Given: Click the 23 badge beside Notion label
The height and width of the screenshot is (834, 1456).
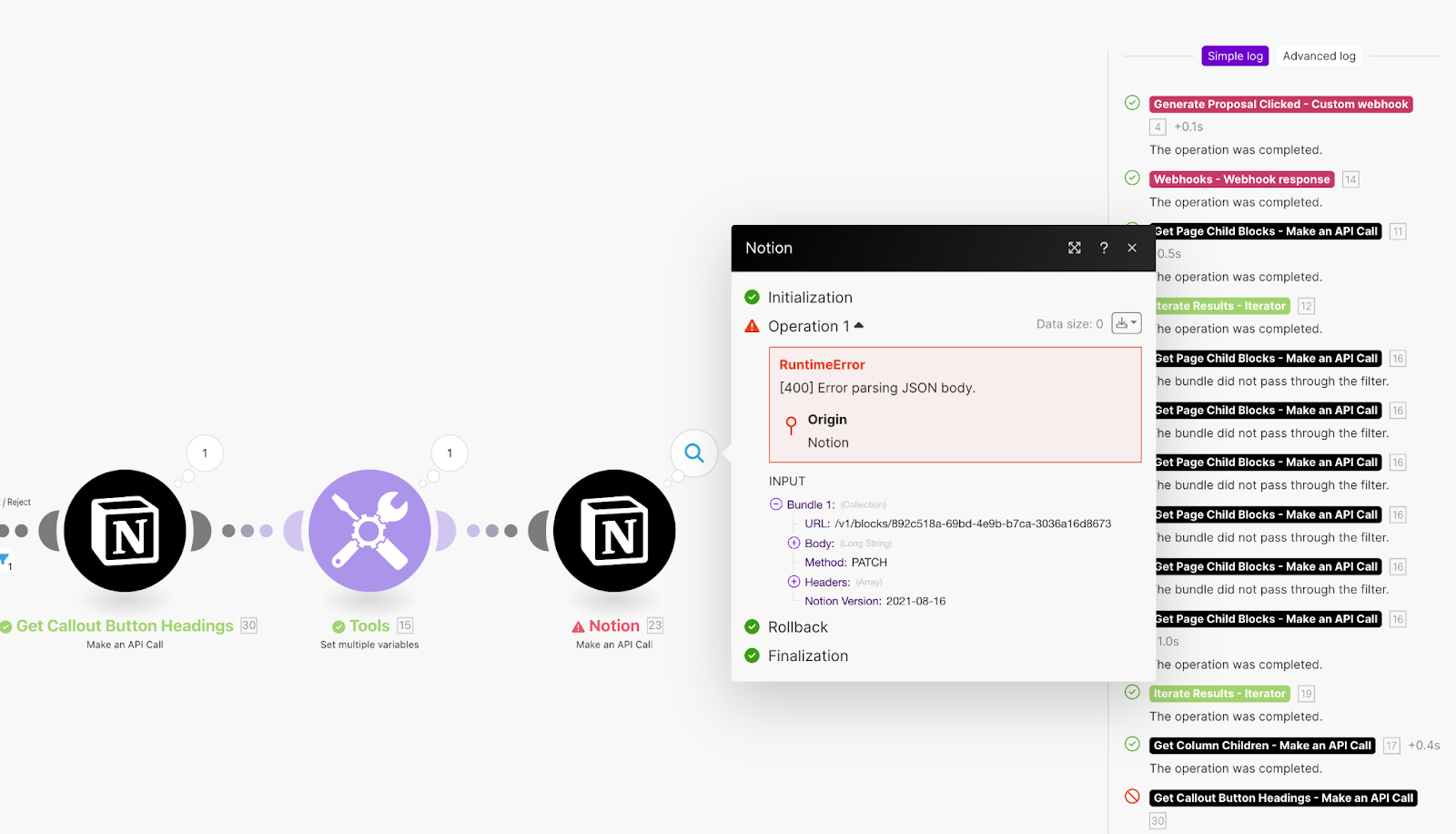Looking at the screenshot, I should [655, 625].
